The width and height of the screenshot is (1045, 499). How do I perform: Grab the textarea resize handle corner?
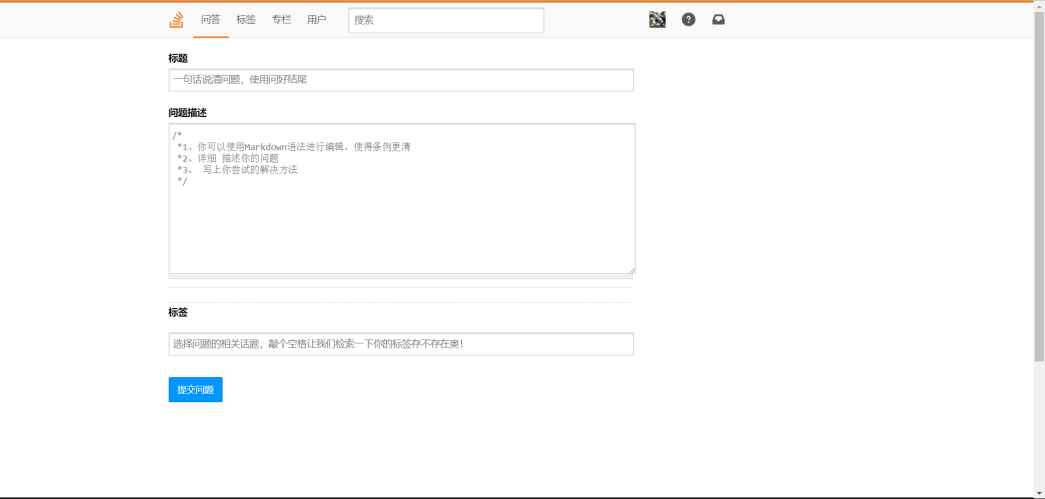632,270
